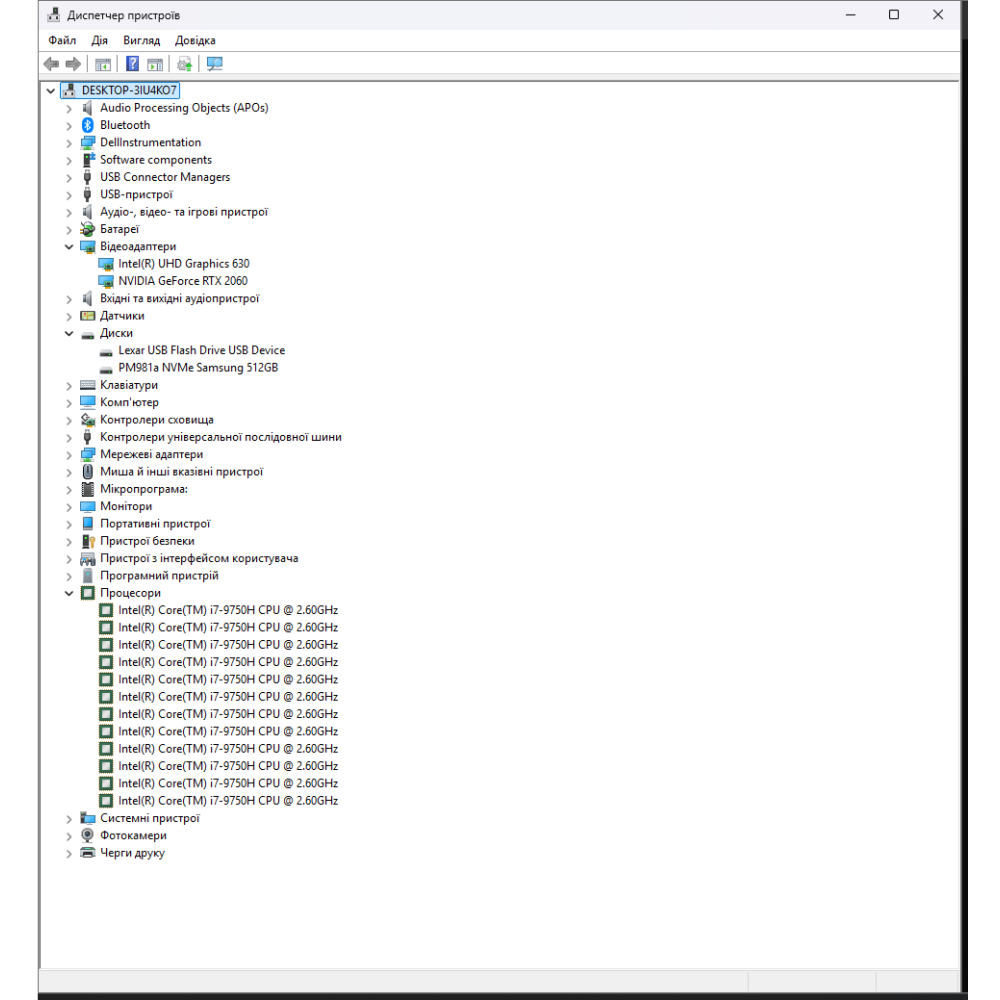
Task: Click the Клавіатури keyboard icon
Action: (x=88, y=385)
